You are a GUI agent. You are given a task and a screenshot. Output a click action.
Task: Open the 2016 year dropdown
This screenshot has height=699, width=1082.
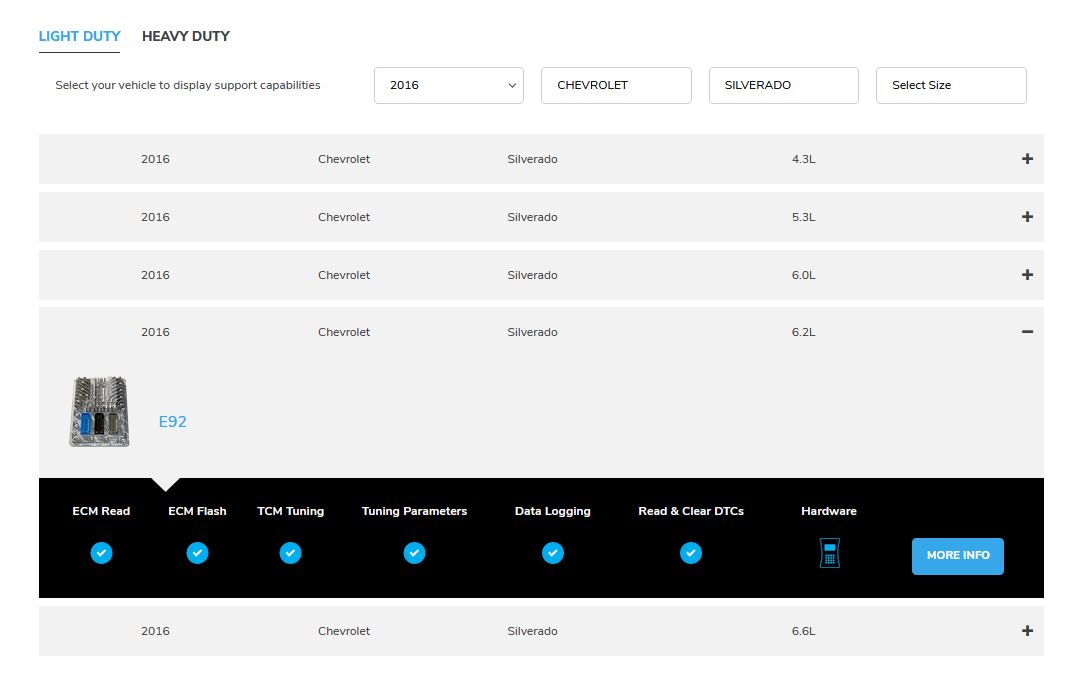click(x=449, y=86)
